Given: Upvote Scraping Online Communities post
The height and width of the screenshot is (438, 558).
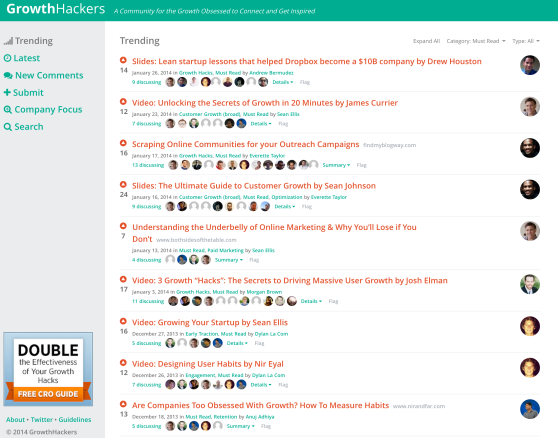Looking at the screenshot, I should 123,143.
